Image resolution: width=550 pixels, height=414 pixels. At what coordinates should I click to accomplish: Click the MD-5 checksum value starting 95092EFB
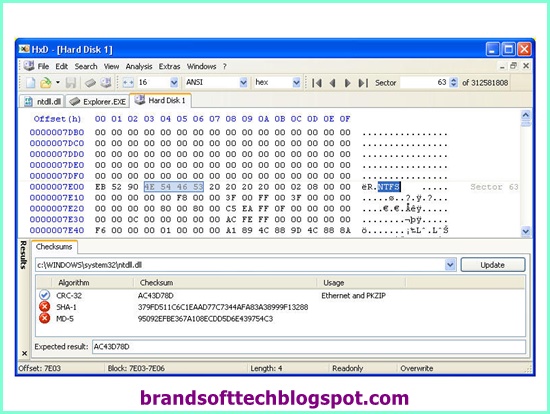pos(205,319)
